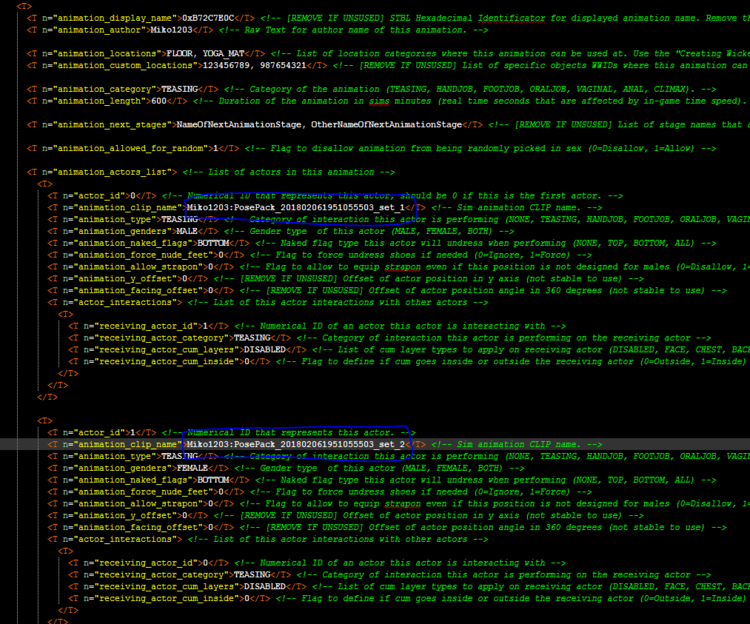
Task: Click the locations value "FLOOR, YOGA_MAT"
Action: [x=205, y=54]
